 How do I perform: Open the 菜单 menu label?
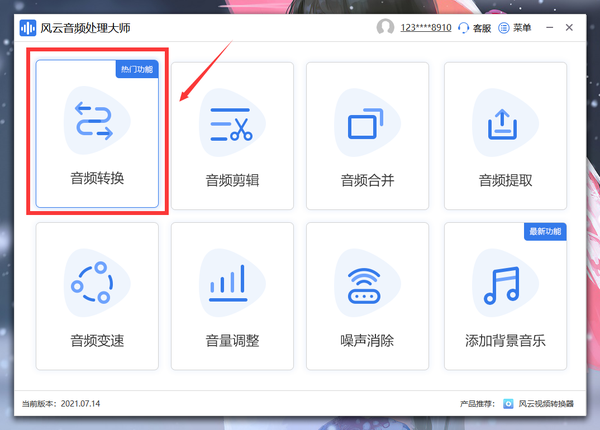pos(522,28)
